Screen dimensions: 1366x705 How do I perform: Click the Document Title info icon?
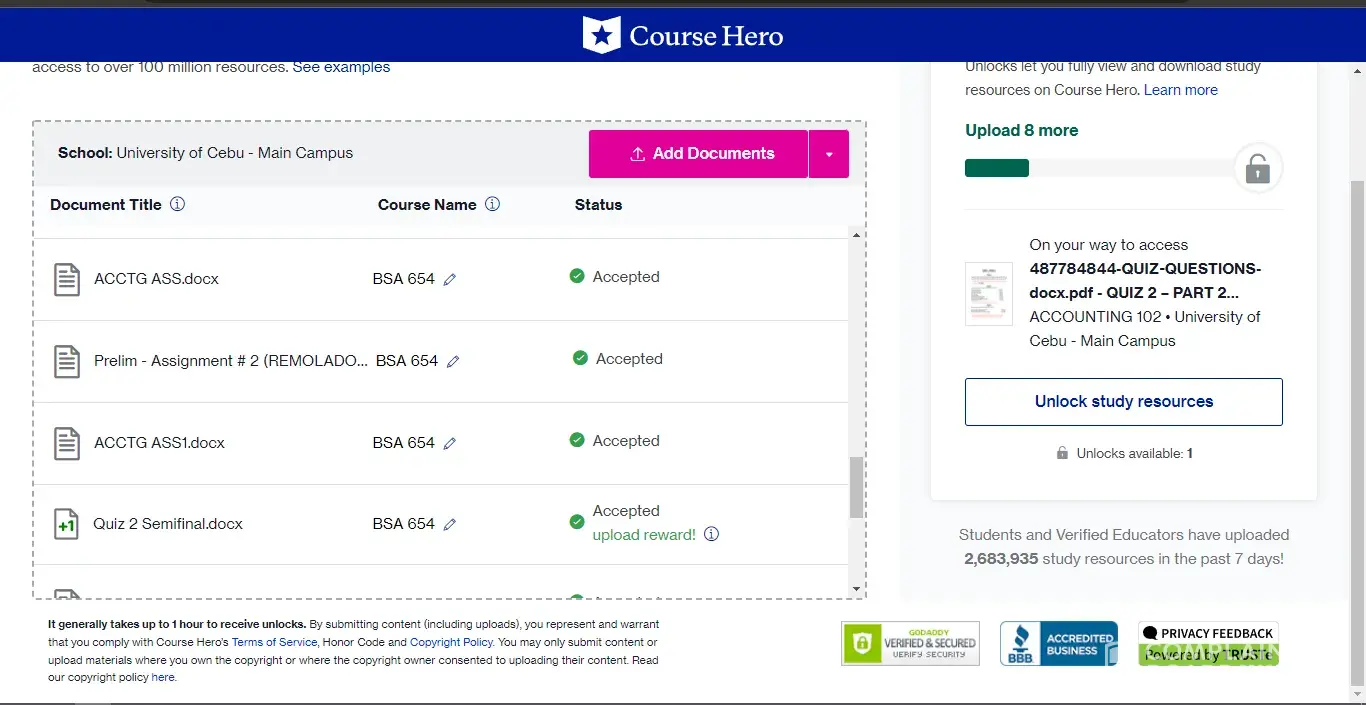177,204
